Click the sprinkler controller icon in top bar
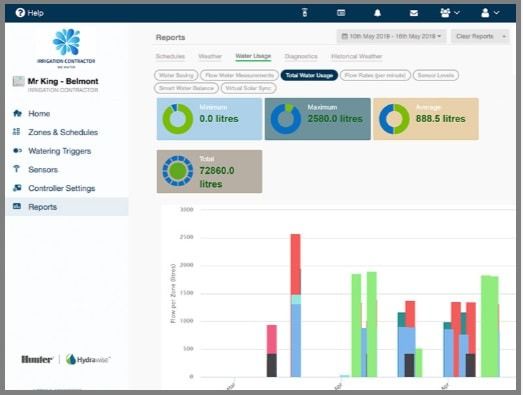The height and width of the screenshot is (395, 523). click(305, 13)
